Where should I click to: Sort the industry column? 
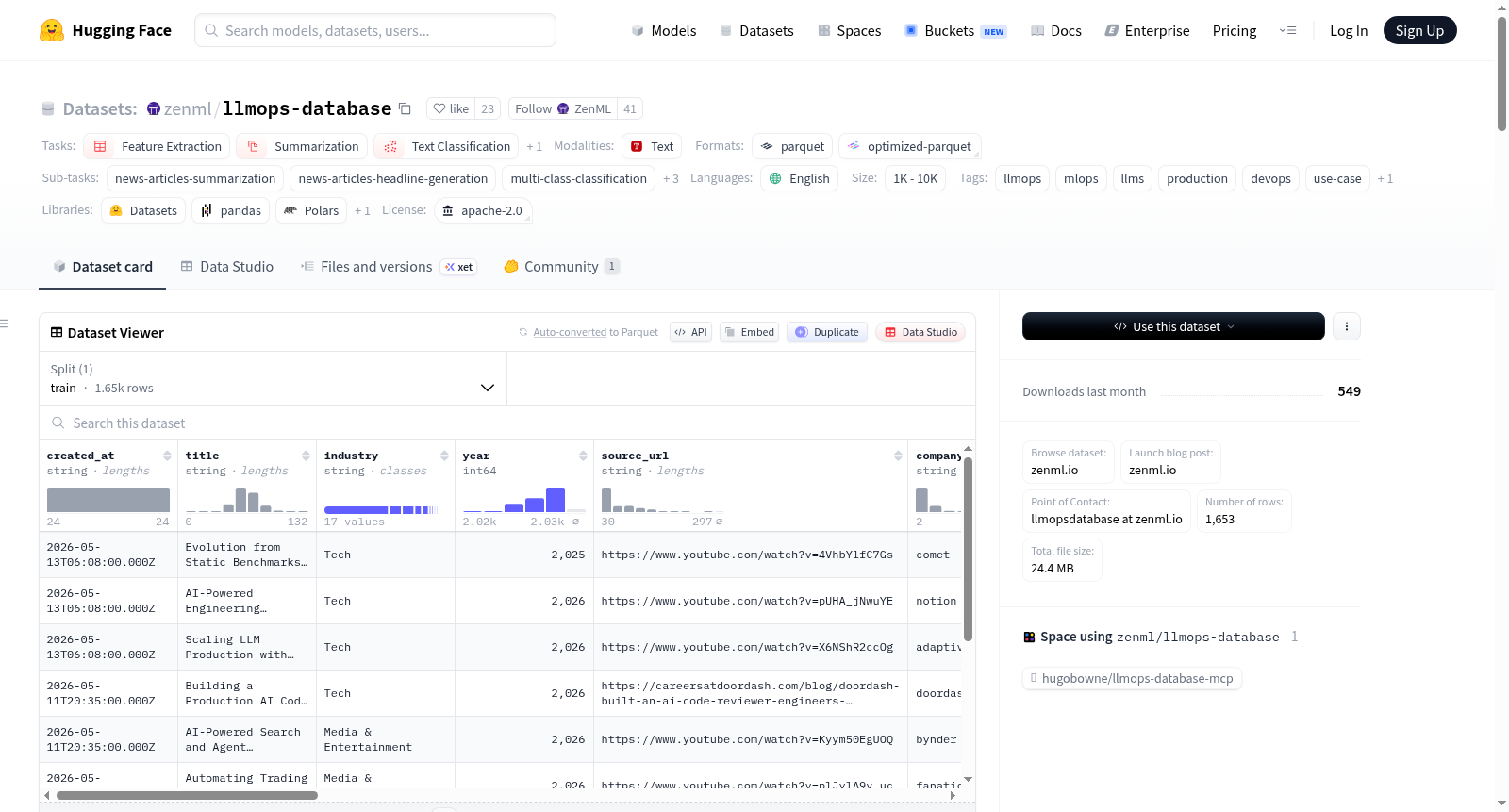pyautogui.click(x=444, y=456)
